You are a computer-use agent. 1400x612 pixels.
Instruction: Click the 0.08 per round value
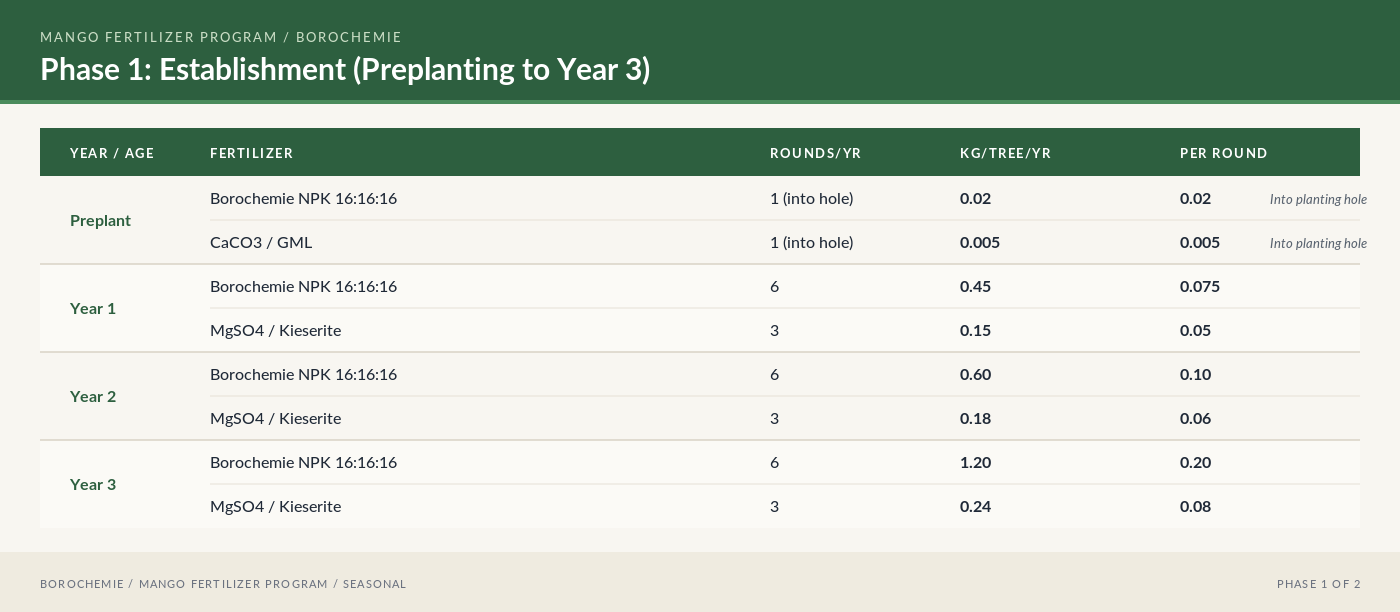pyautogui.click(x=1195, y=506)
